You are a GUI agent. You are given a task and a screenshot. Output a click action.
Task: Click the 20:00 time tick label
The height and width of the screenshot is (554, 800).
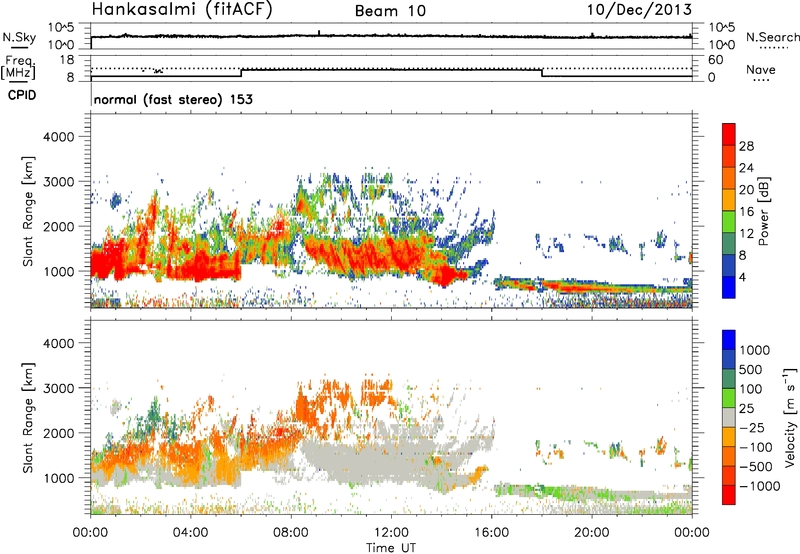pyautogui.click(x=591, y=533)
